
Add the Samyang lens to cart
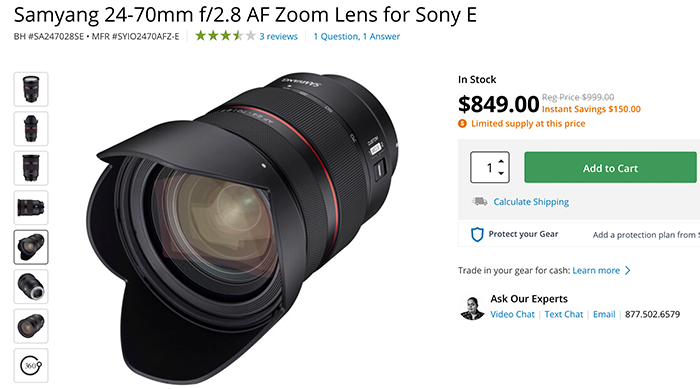(x=610, y=167)
